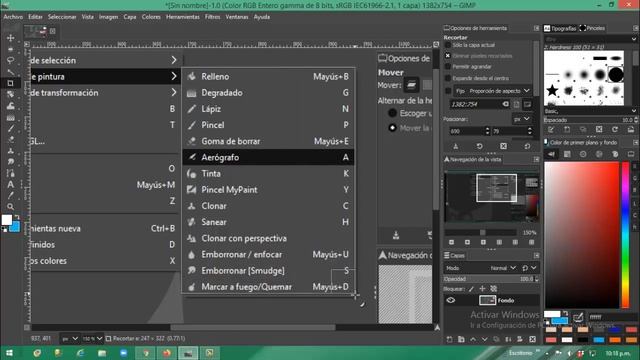Toggle lock pixels for the layer

click(471, 289)
